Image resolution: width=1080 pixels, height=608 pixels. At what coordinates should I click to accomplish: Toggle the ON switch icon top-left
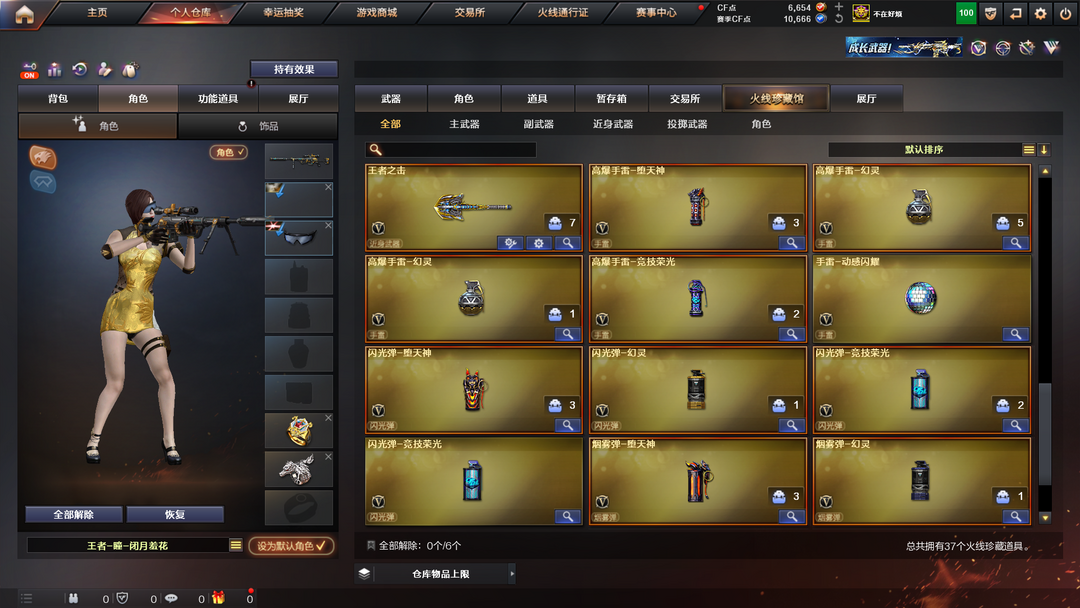click(x=29, y=70)
